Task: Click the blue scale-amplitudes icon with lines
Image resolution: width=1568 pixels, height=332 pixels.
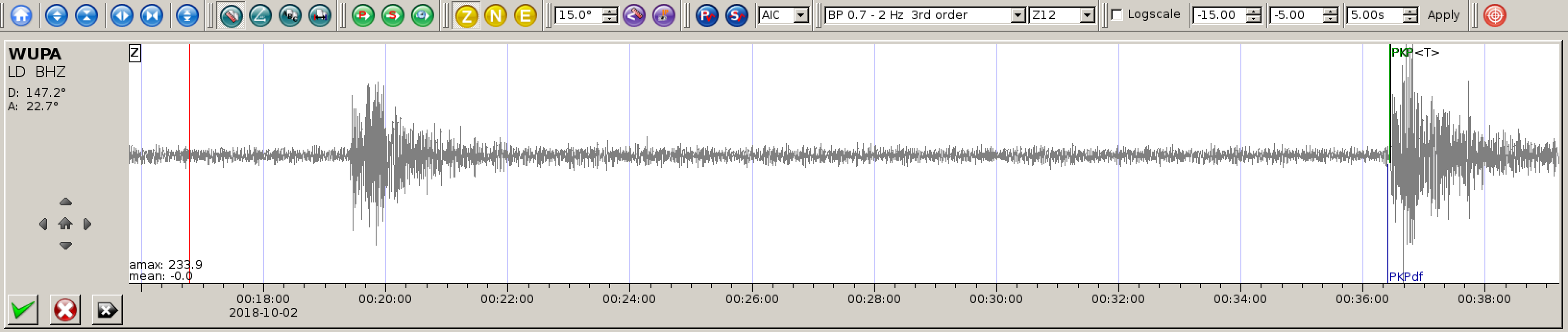Action: click(x=187, y=15)
